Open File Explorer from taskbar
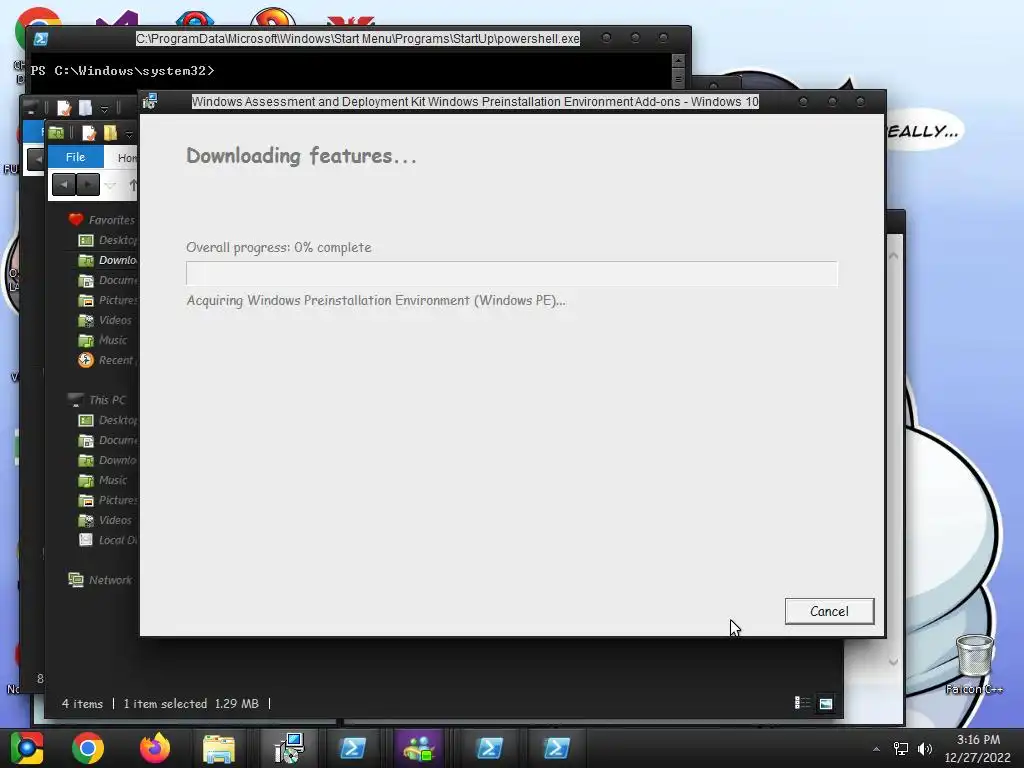Viewport: 1024px width, 768px height. [x=219, y=748]
